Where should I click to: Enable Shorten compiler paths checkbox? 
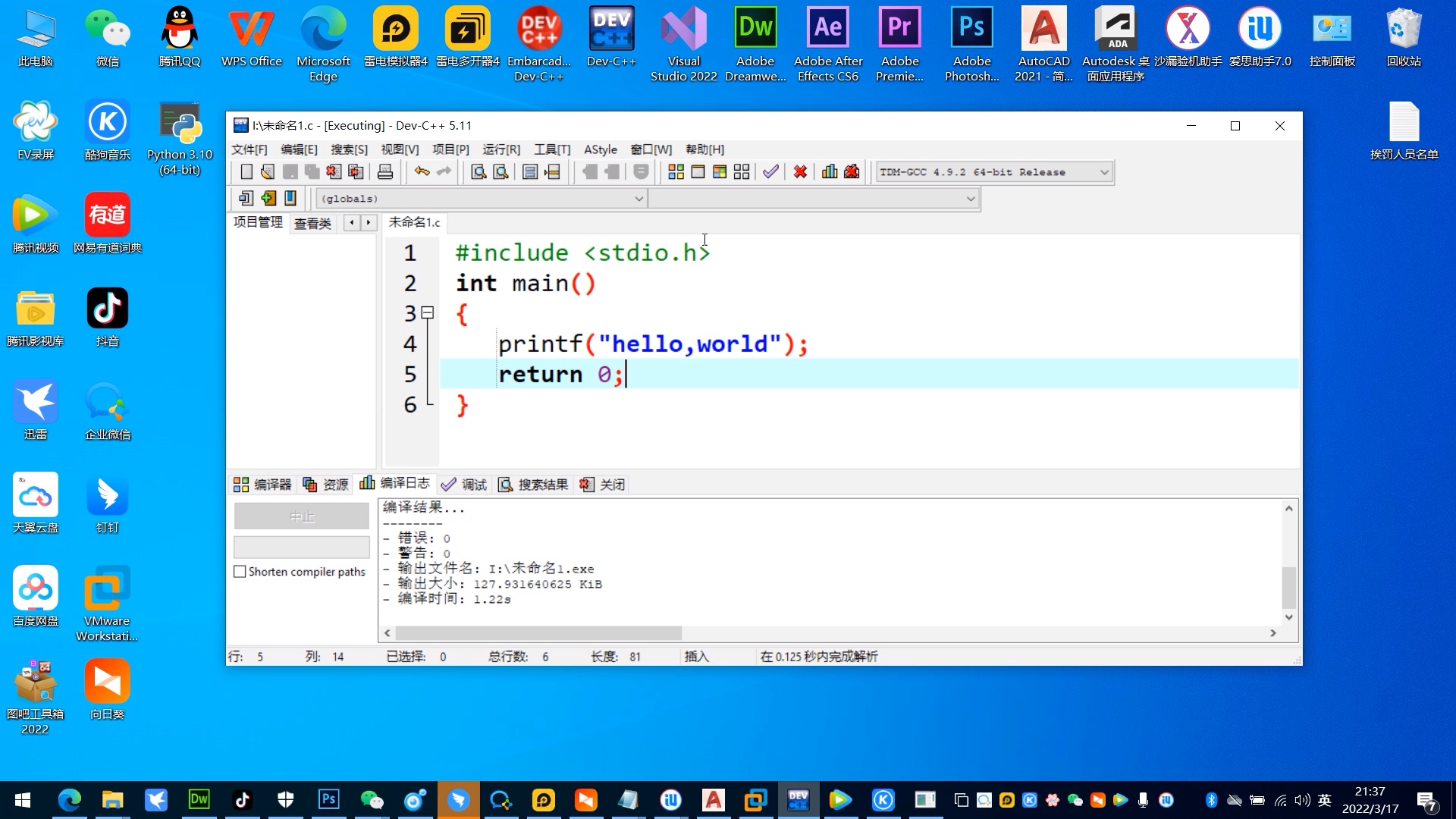click(240, 572)
